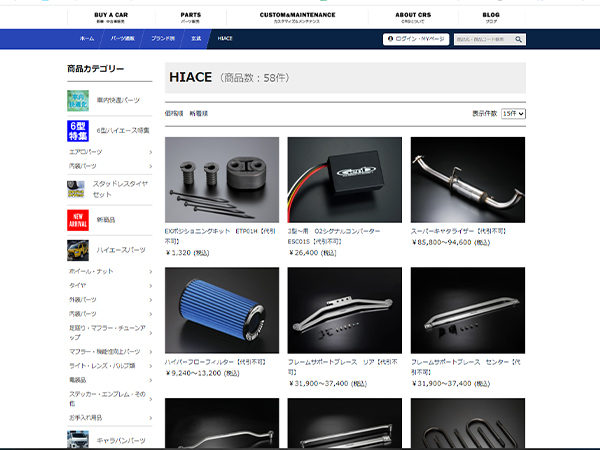Viewport: 600px width, 450px height.
Task: Click the 6型特集 blue icon
Action: point(78,131)
